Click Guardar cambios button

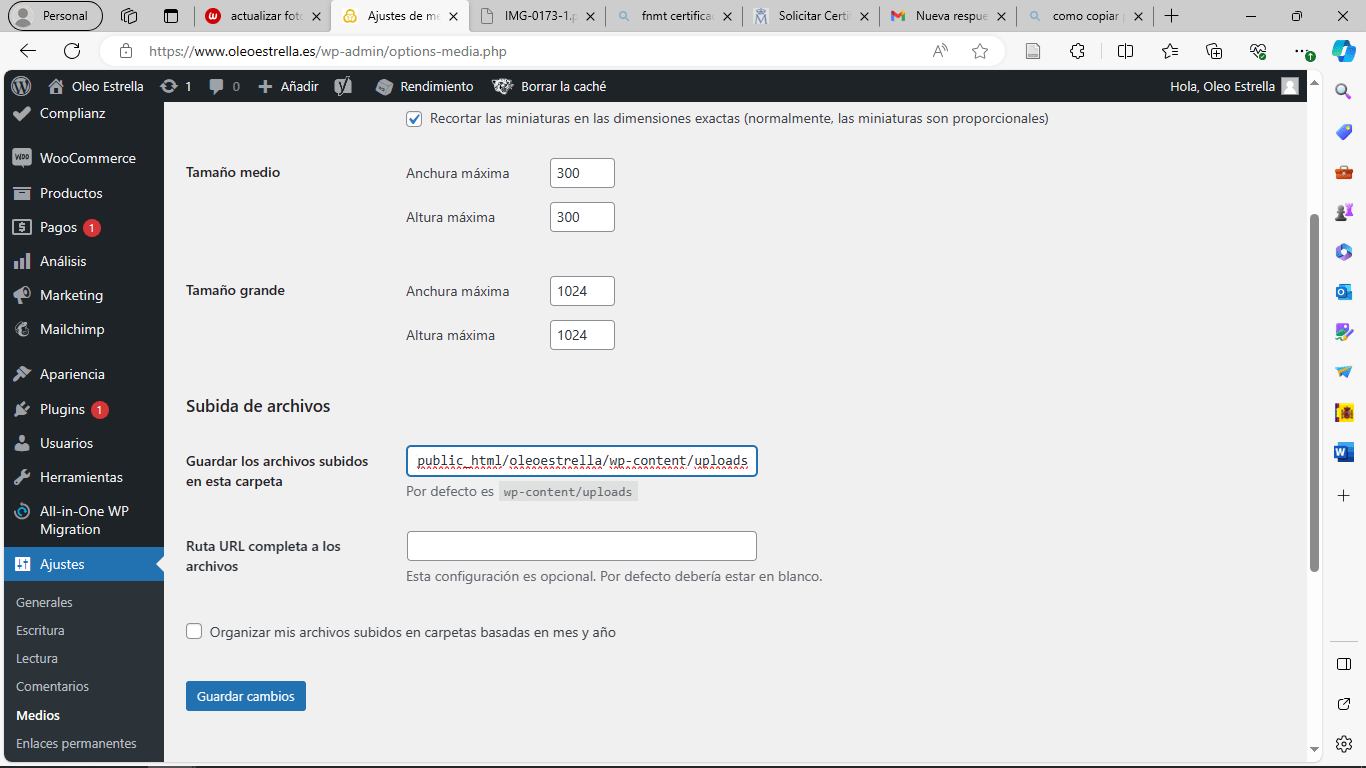246,696
